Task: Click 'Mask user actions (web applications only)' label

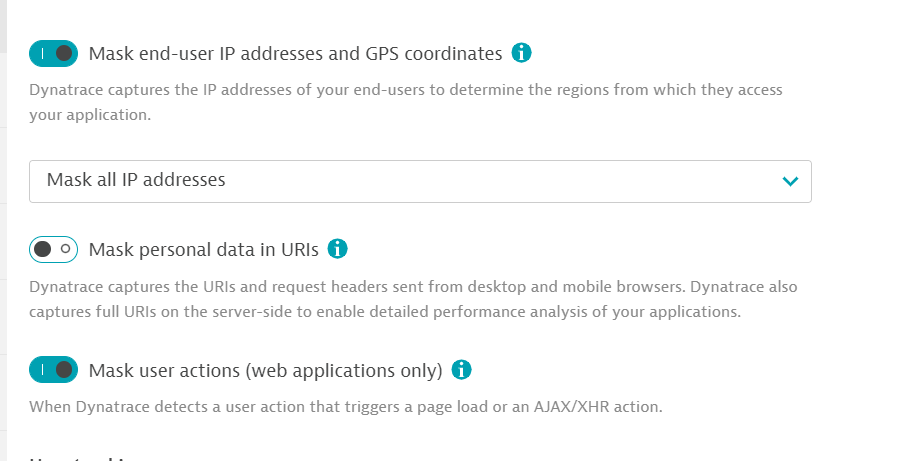Action: tap(265, 371)
